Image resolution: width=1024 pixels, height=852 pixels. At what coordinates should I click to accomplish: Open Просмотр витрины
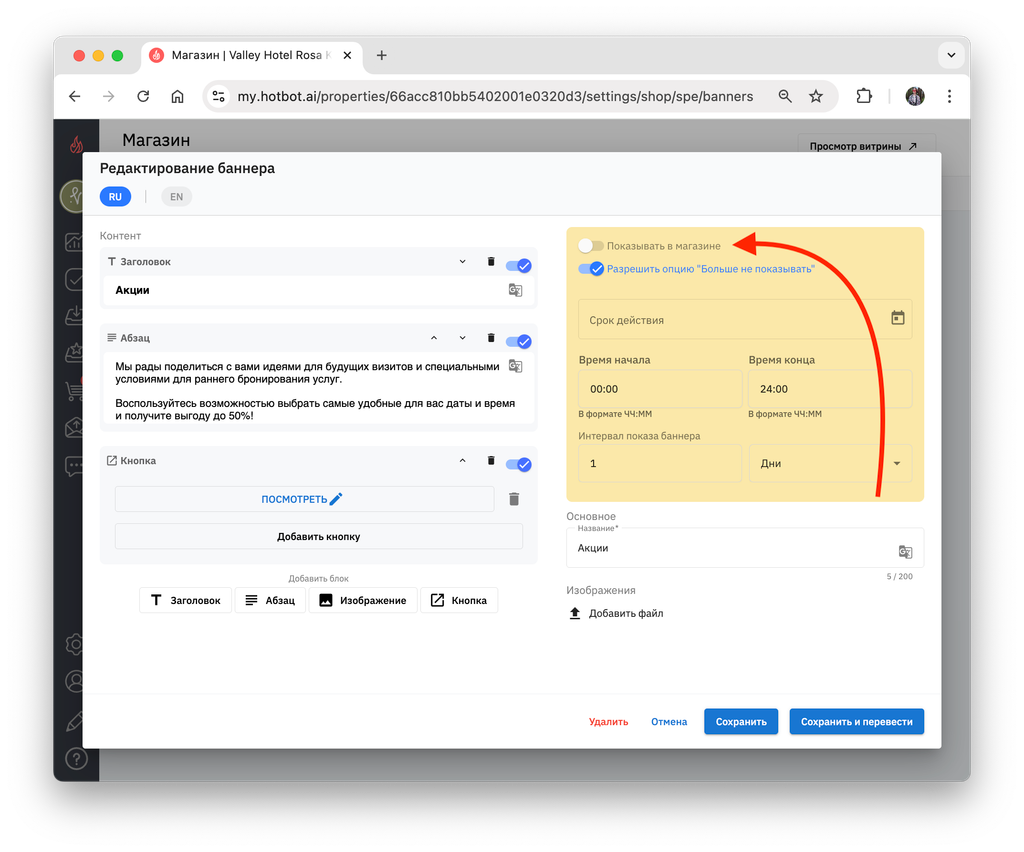pos(867,146)
